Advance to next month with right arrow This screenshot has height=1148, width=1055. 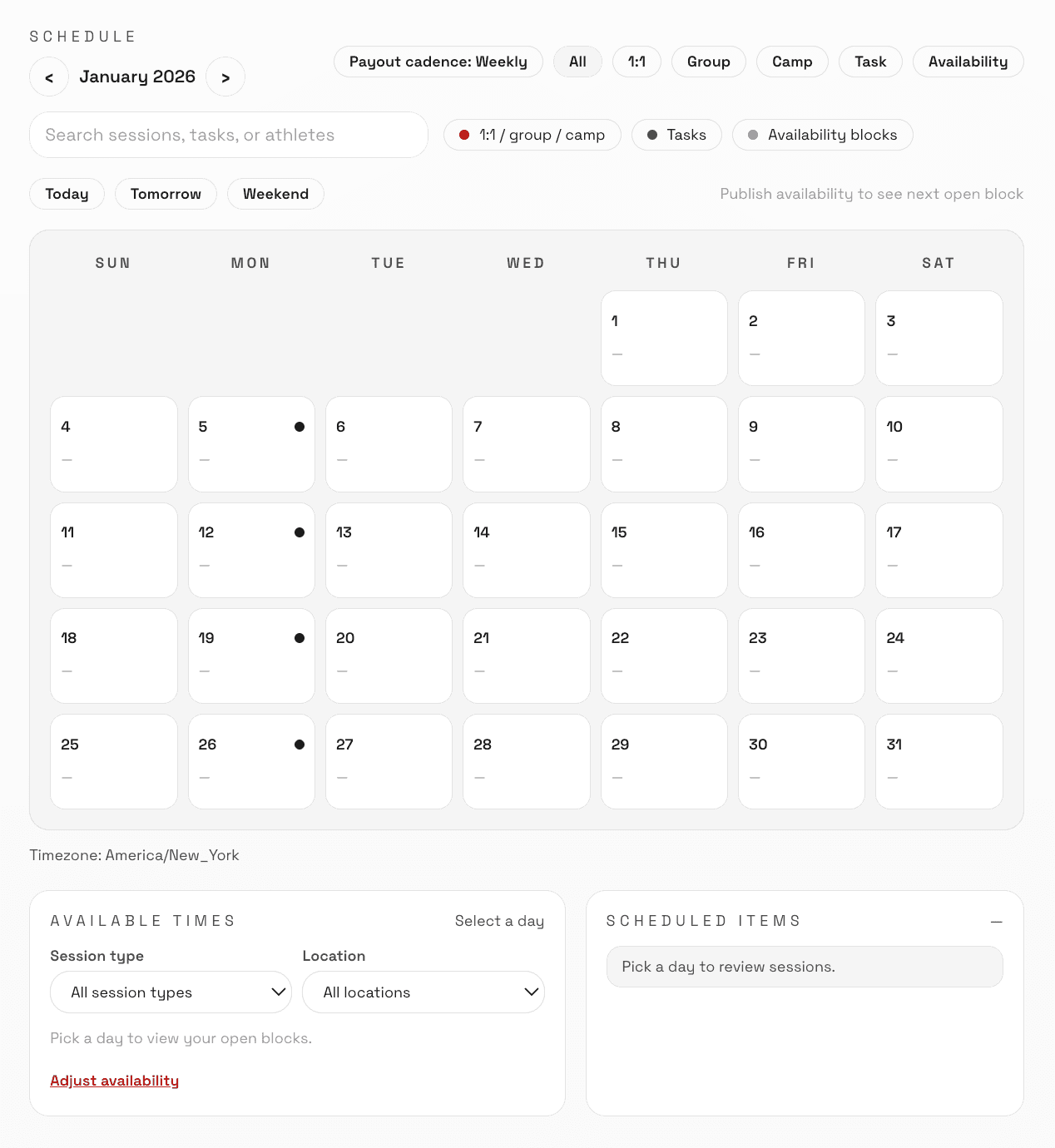pos(225,77)
